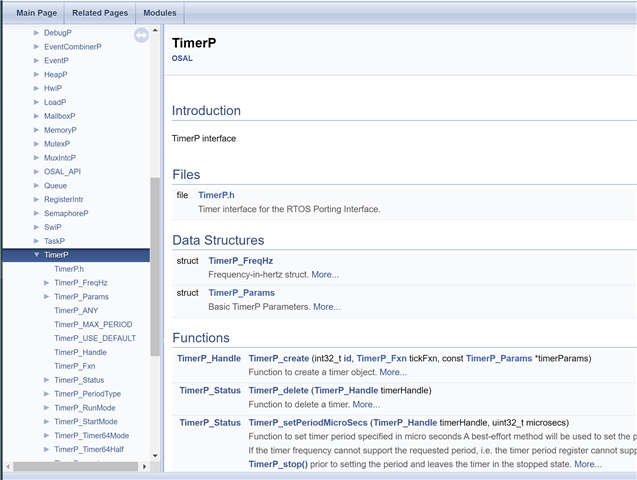
Task: Select MemoryP in navigation tree
Action: point(60,130)
